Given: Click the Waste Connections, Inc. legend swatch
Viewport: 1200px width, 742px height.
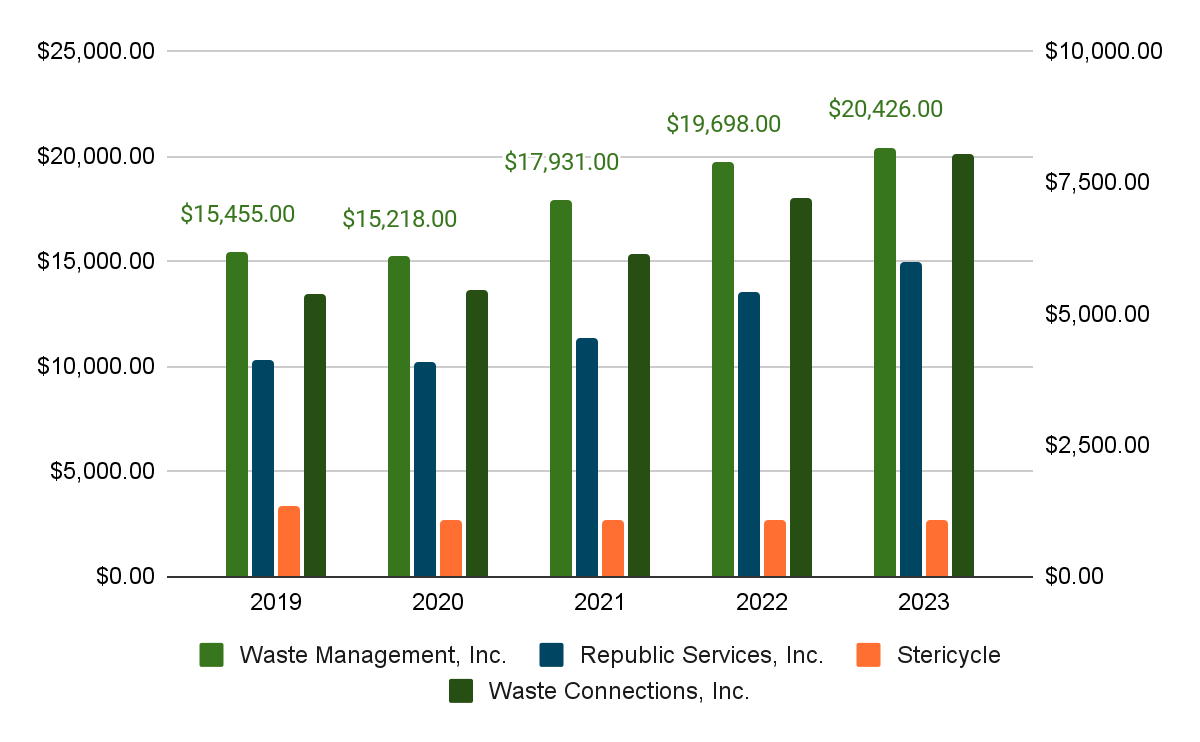Looking at the screenshot, I should pos(461,690).
